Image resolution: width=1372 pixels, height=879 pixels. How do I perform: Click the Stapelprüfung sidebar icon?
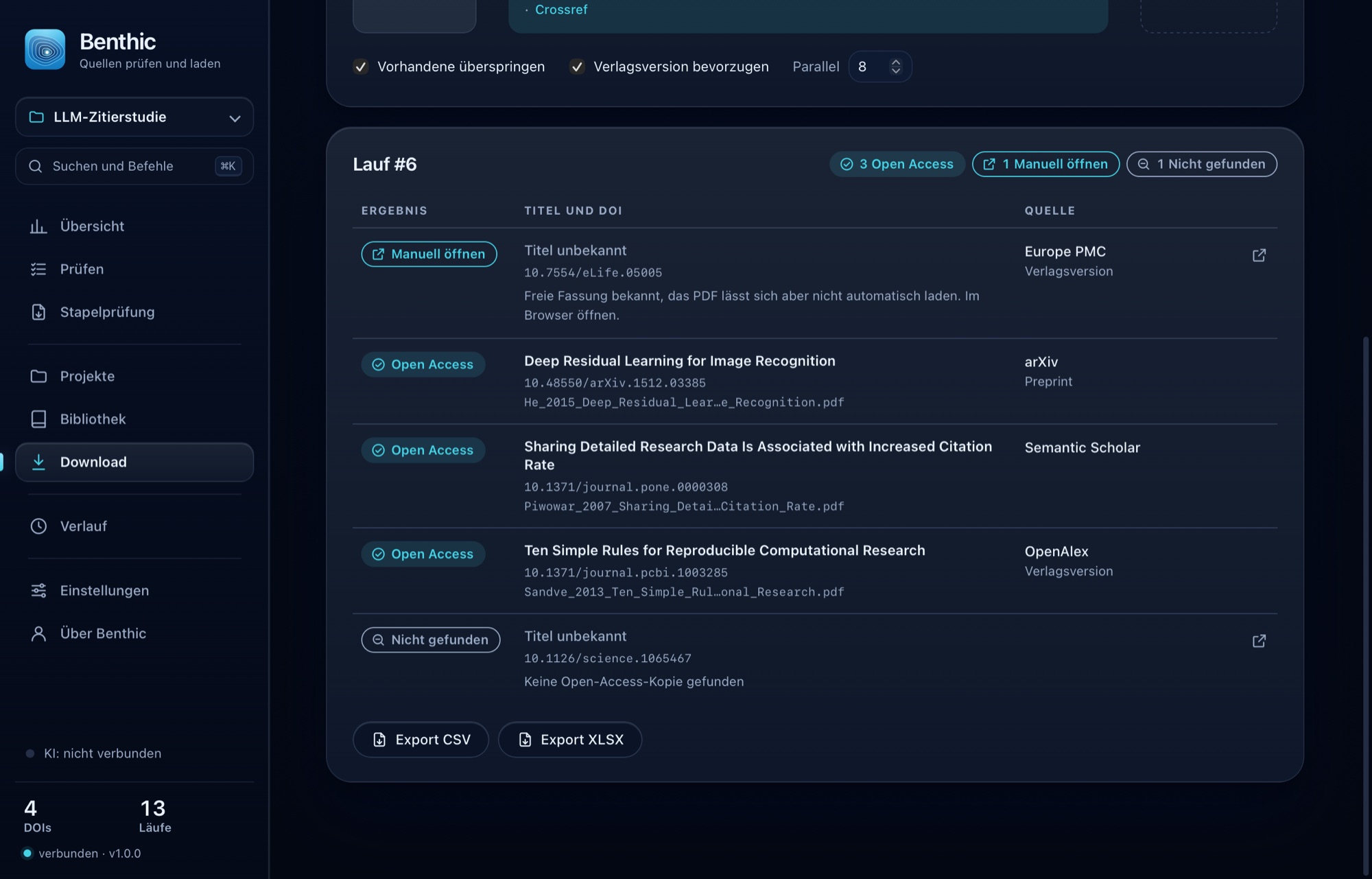pyautogui.click(x=38, y=312)
